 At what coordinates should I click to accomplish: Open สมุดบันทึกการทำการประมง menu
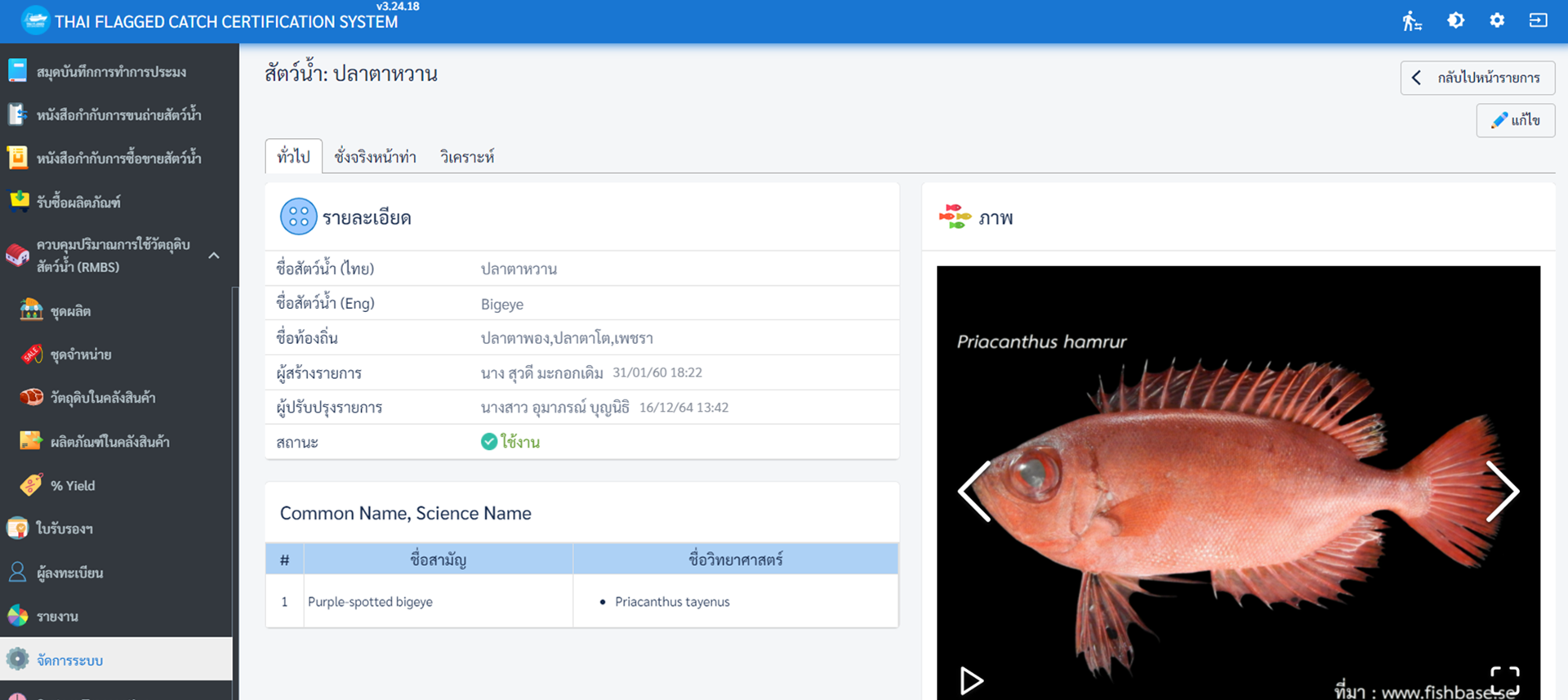point(116,71)
